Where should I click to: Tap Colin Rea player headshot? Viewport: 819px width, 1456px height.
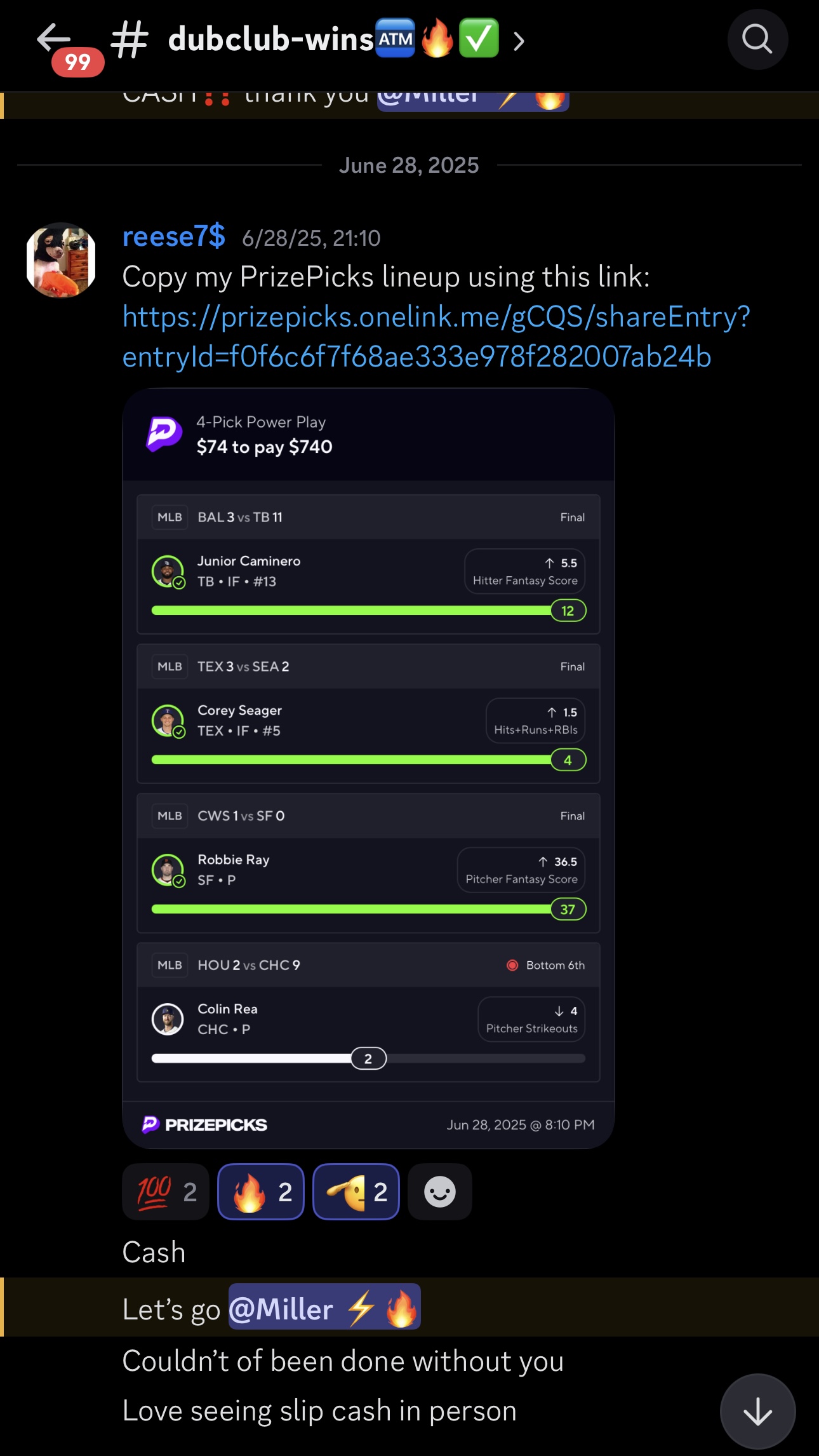pos(168,1019)
